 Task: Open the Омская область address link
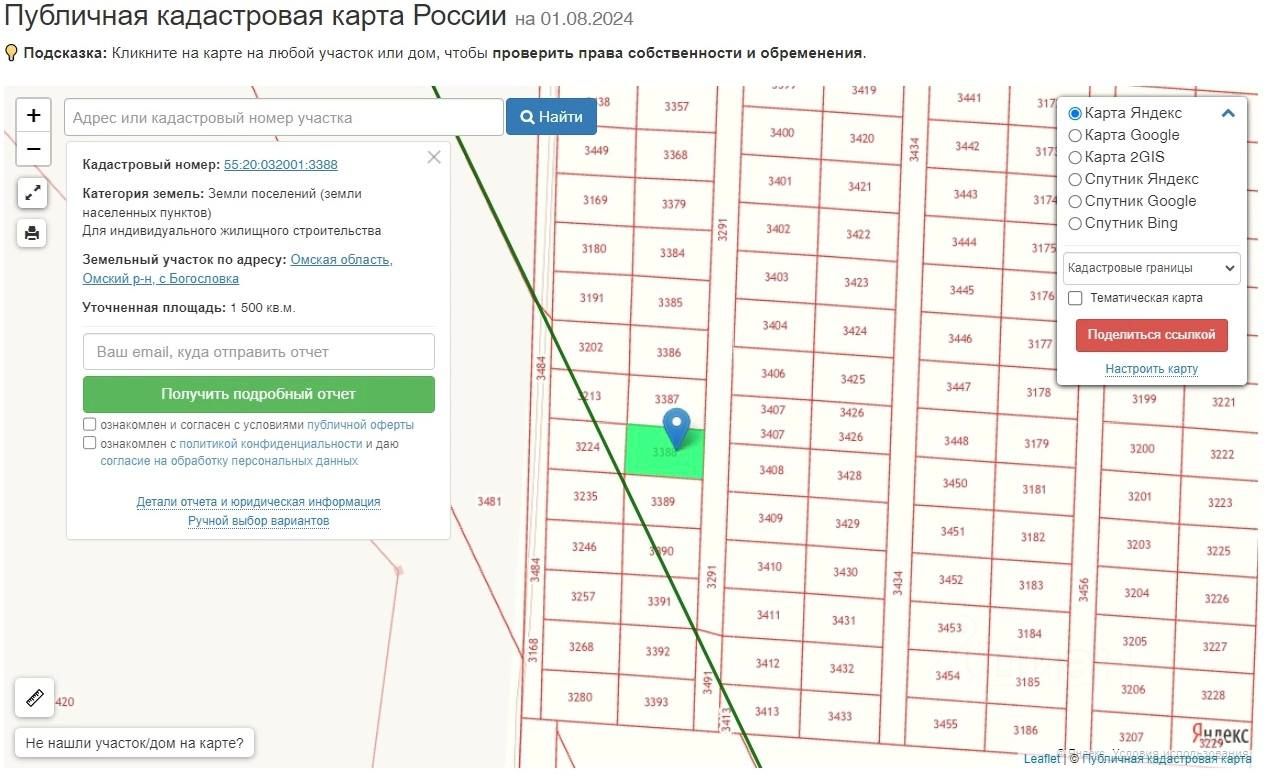(x=237, y=269)
